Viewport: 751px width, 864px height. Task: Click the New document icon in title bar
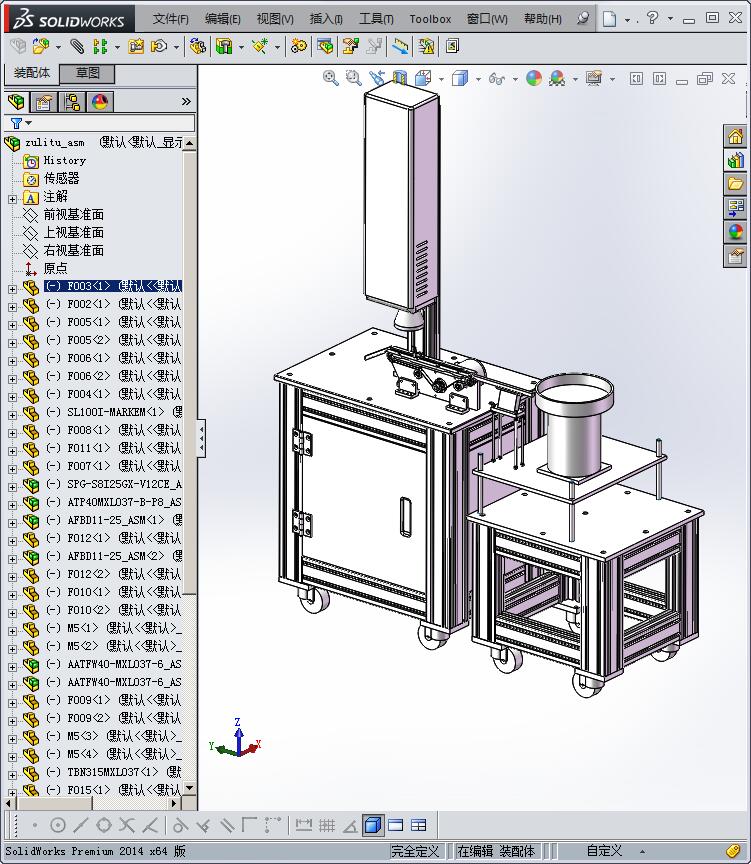tap(609, 19)
